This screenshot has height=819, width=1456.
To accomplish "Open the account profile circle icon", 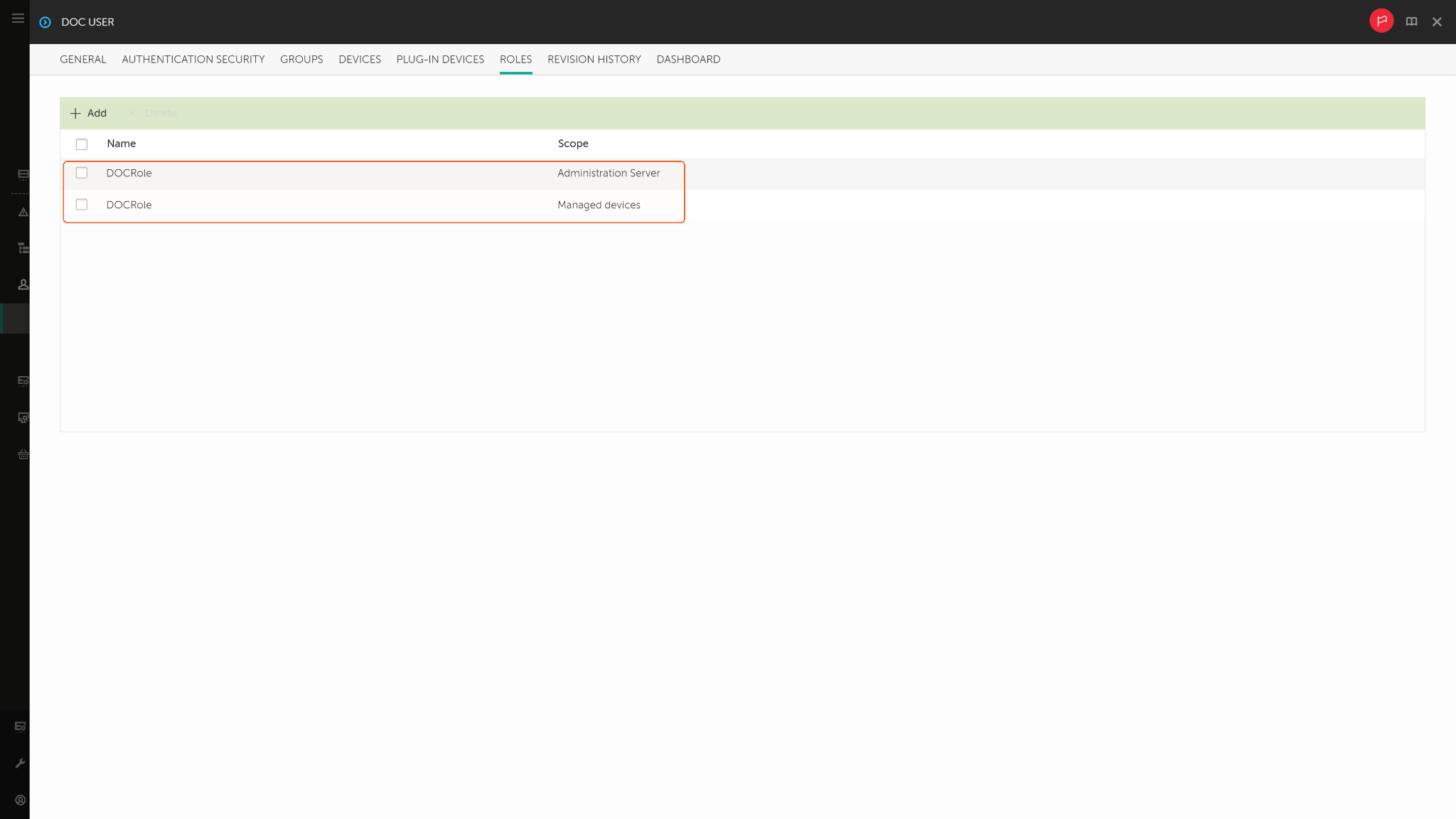I will pyautogui.click(x=20, y=800).
